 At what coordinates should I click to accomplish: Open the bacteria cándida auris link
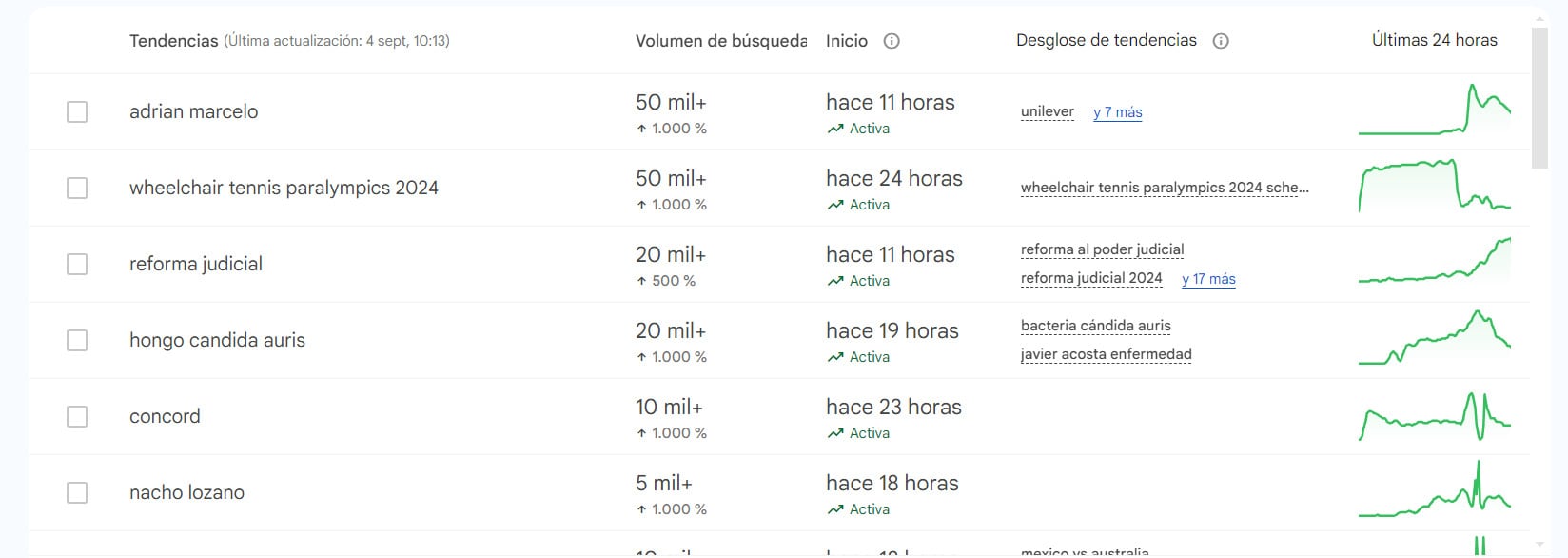pyautogui.click(x=1095, y=326)
